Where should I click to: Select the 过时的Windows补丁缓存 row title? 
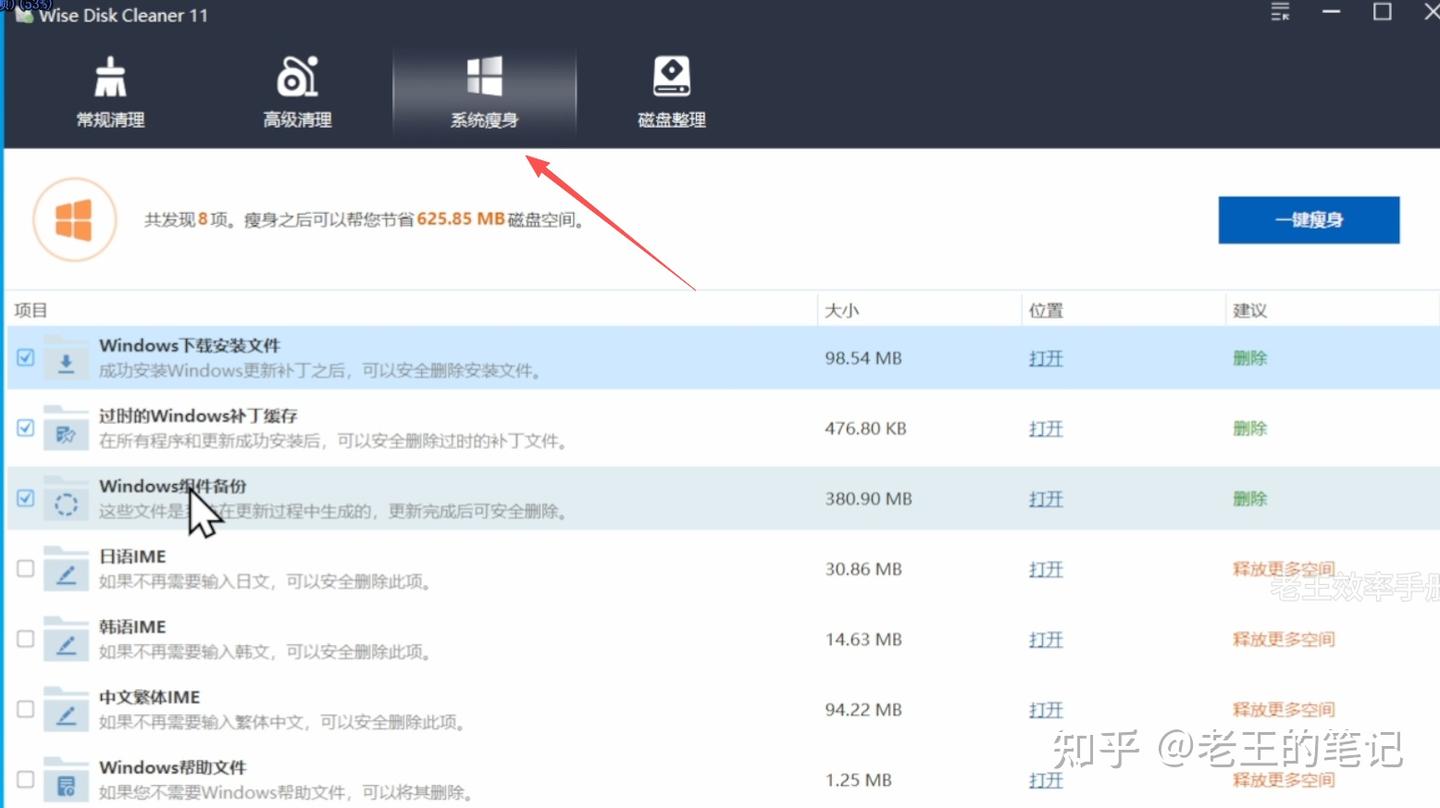(198, 415)
